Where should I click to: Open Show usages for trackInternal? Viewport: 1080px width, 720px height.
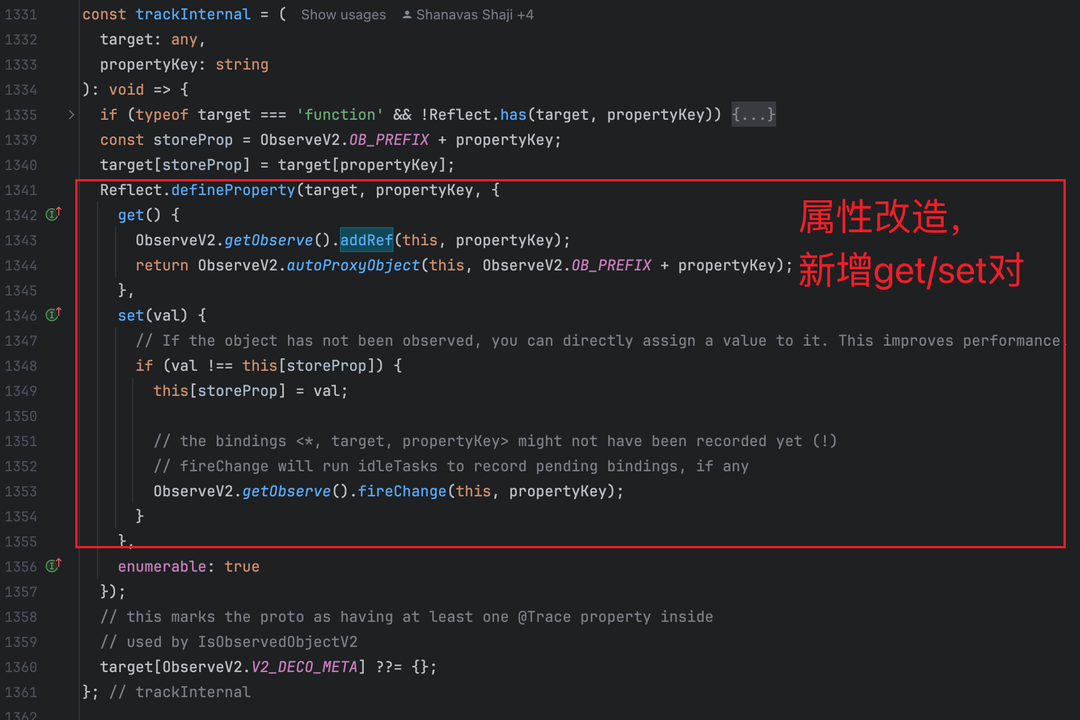pos(343,14)
